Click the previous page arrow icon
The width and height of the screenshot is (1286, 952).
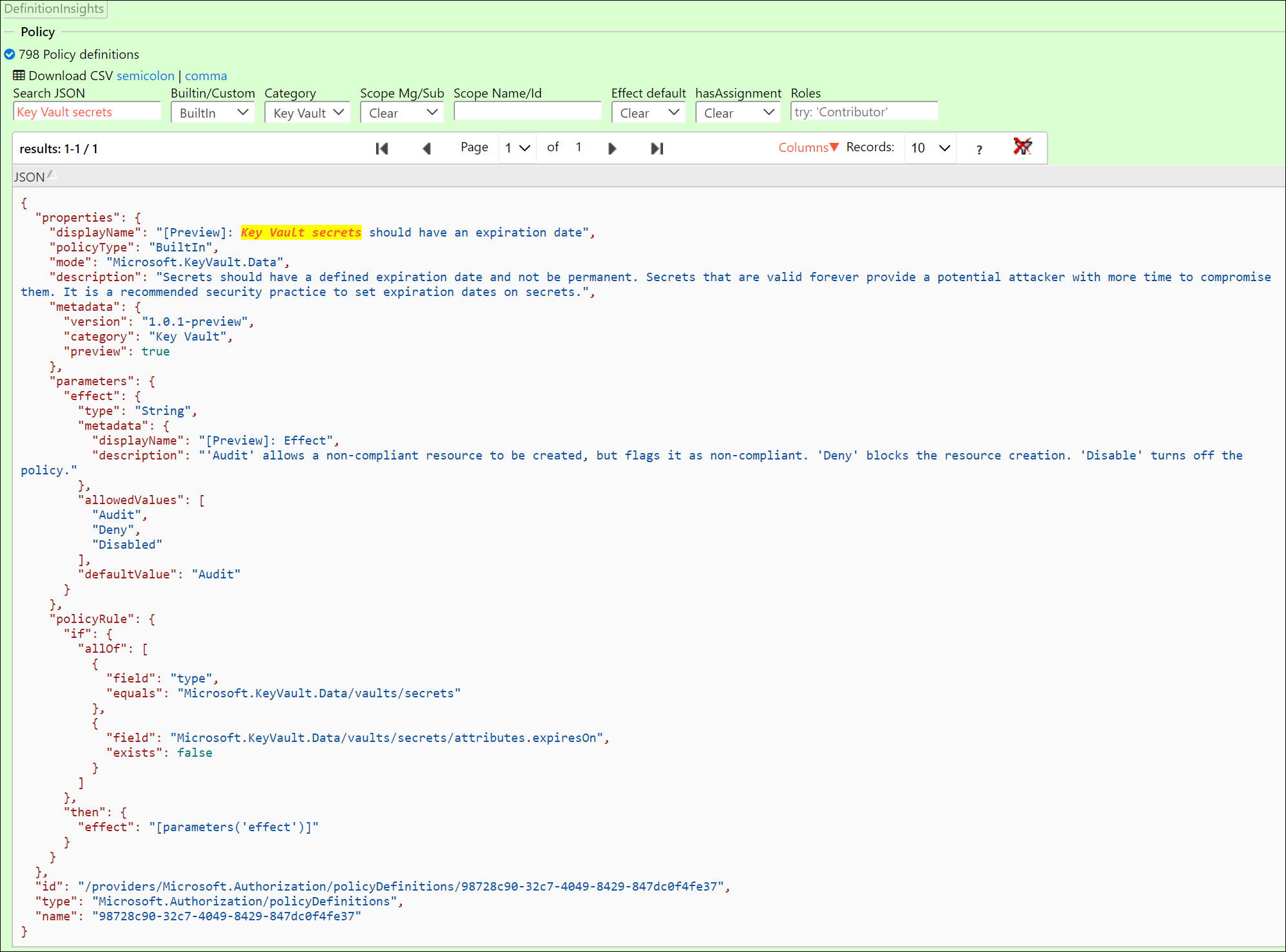click(427, 149)
